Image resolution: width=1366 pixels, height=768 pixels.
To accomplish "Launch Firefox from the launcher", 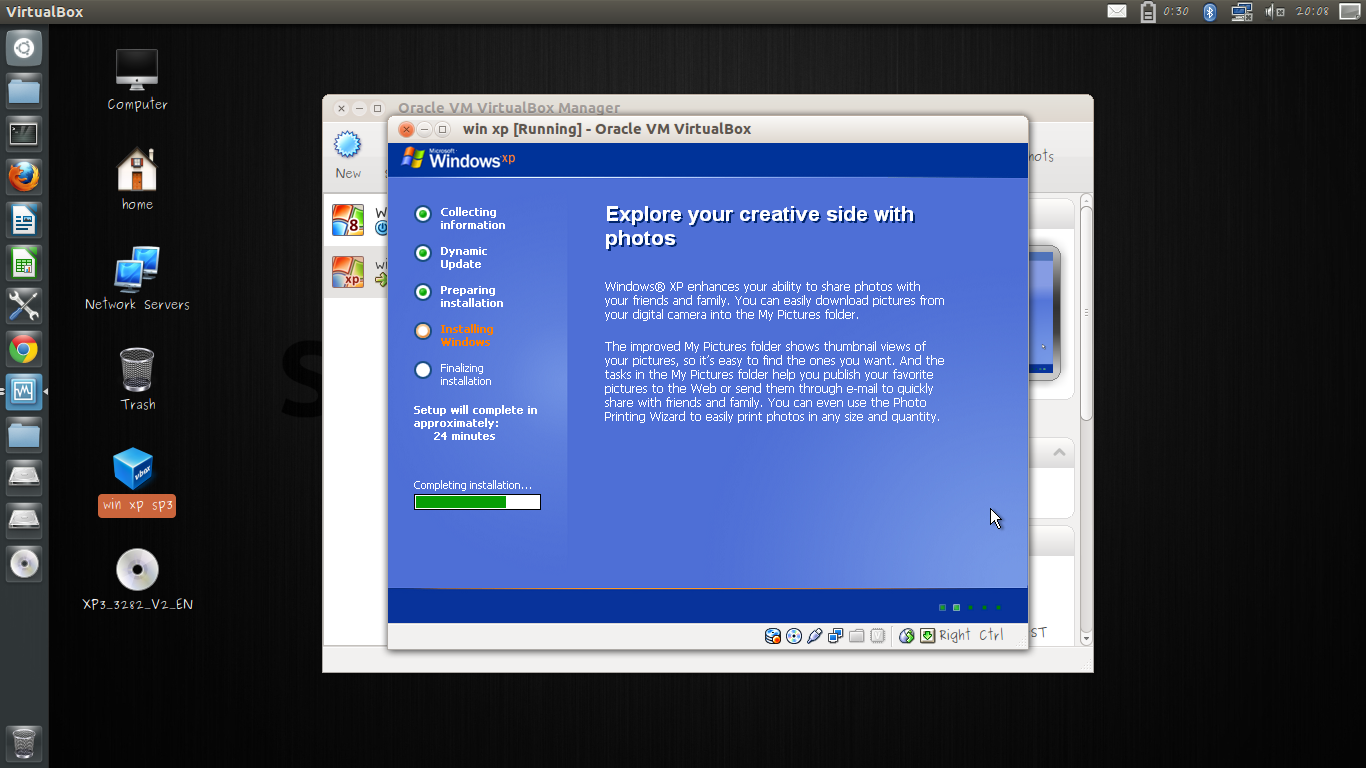I will [x=24, y=177].
